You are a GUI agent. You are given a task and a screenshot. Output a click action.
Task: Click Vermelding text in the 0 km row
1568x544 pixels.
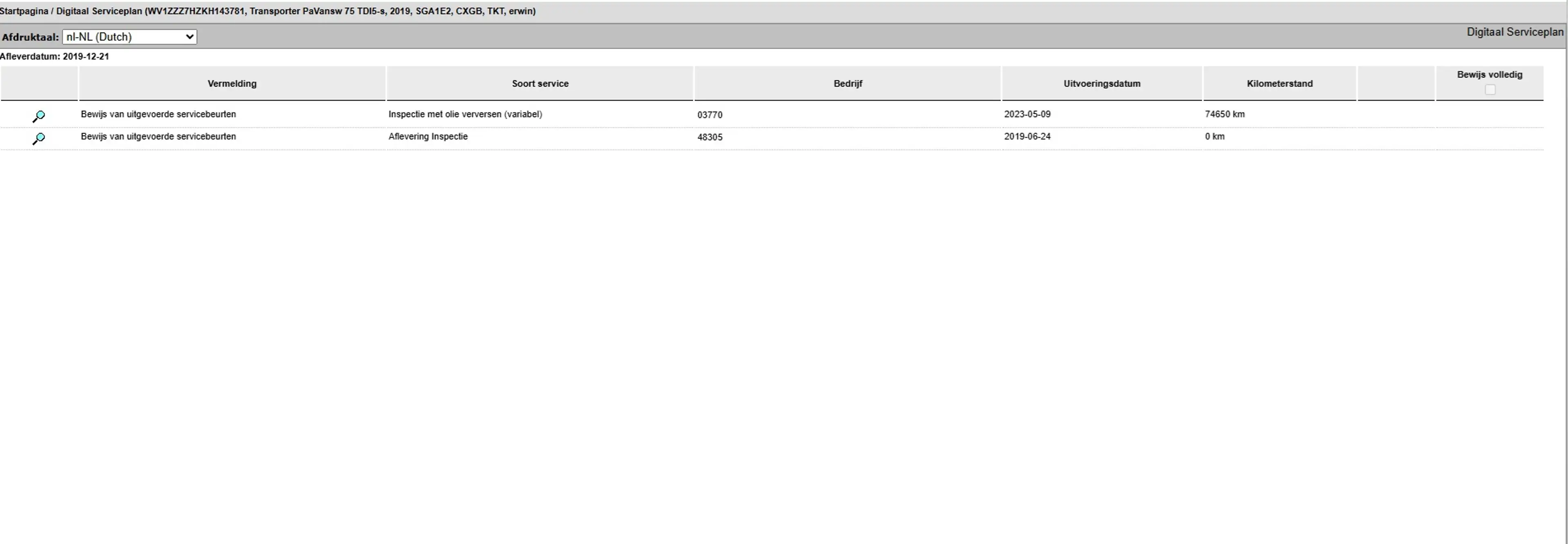pyautogui.click(x=158, y=136)
